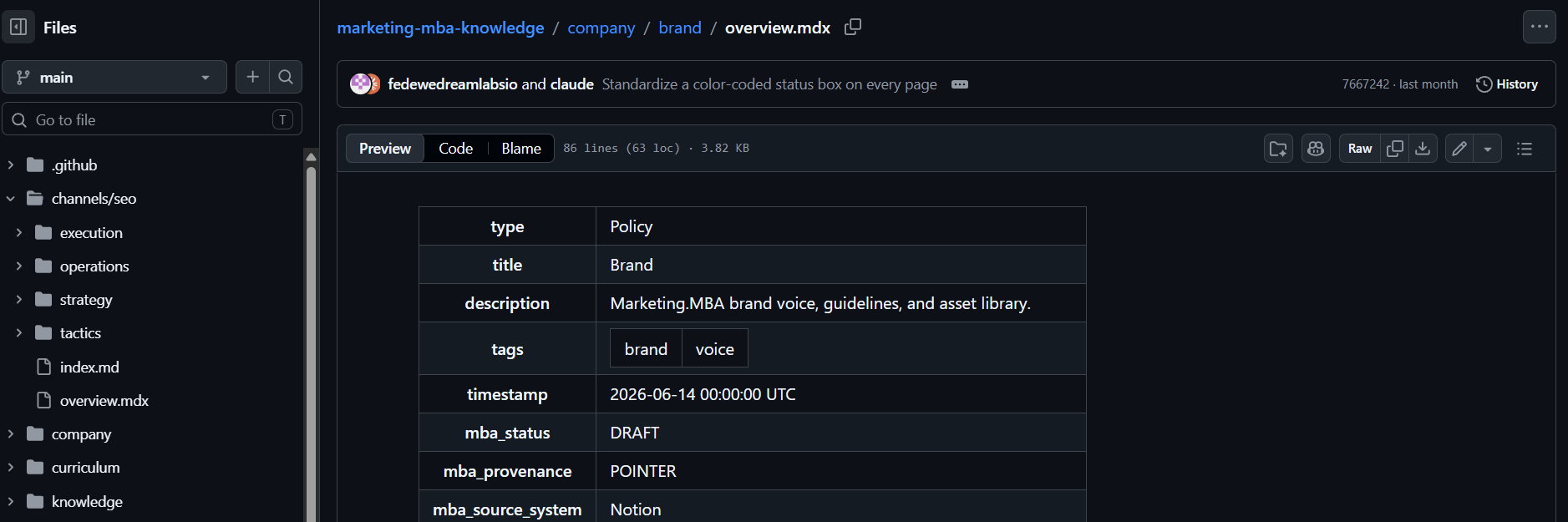Open the more options ellipsis menu
The height and width of the screenshot is (522, 1568).
(x=1539, y=27)
